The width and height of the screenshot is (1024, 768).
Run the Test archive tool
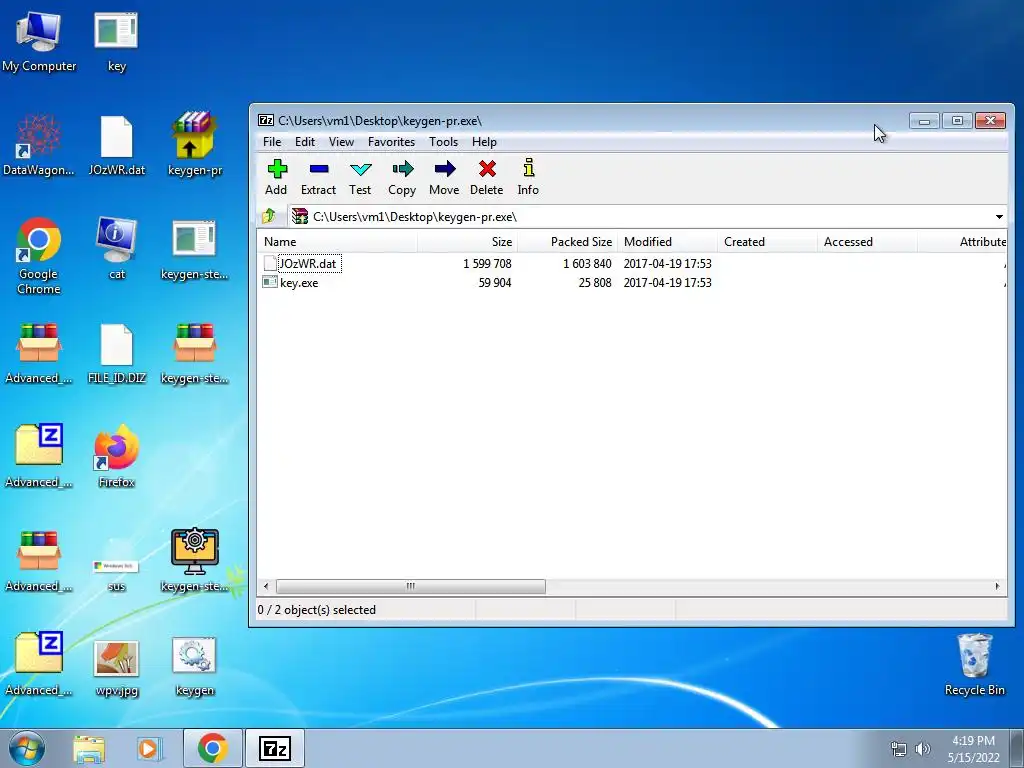(360, 177)
